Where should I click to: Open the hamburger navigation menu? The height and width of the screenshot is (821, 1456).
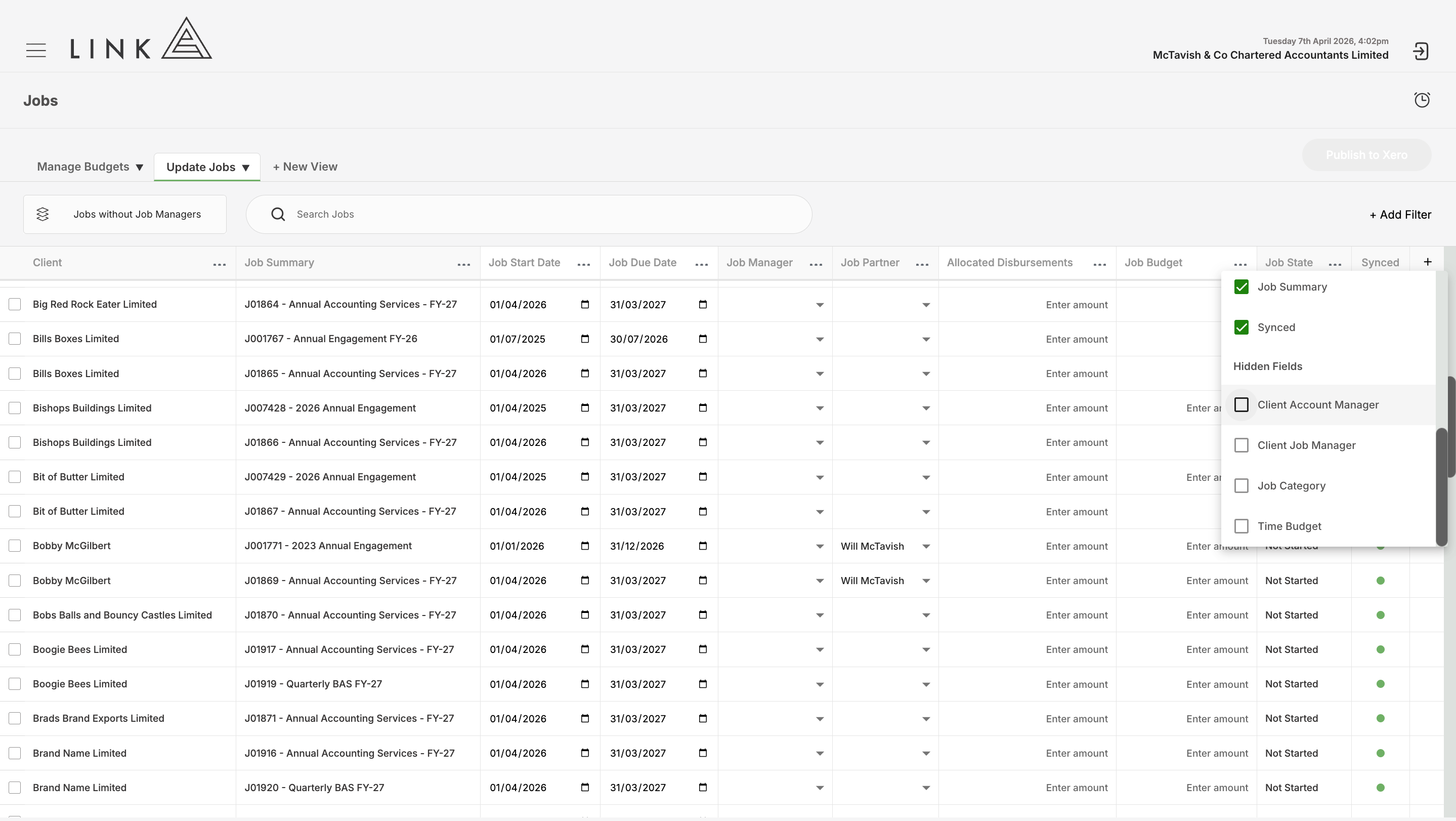[36, 50]
